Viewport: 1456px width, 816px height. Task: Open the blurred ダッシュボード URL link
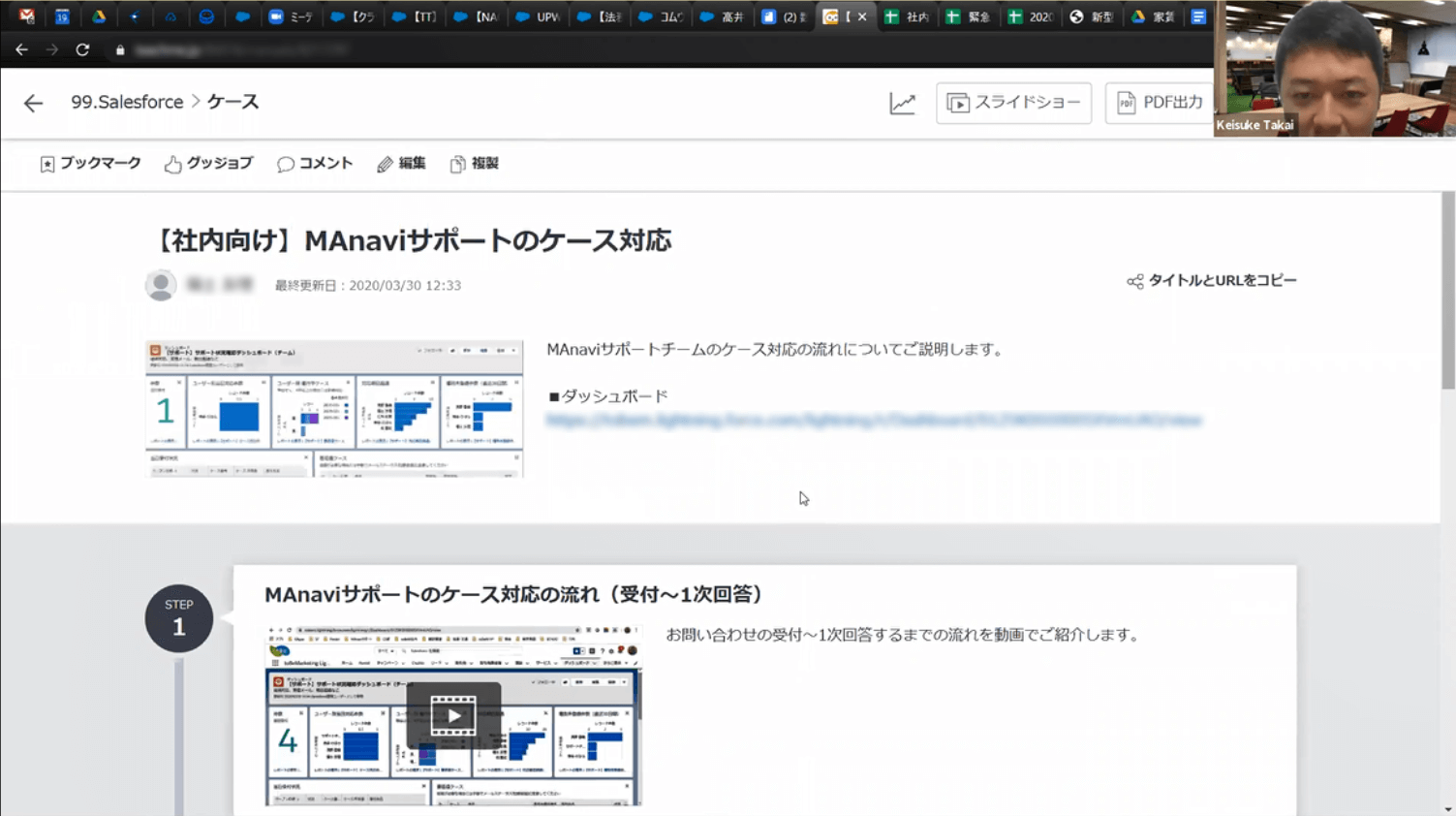[x=874, y=420]
